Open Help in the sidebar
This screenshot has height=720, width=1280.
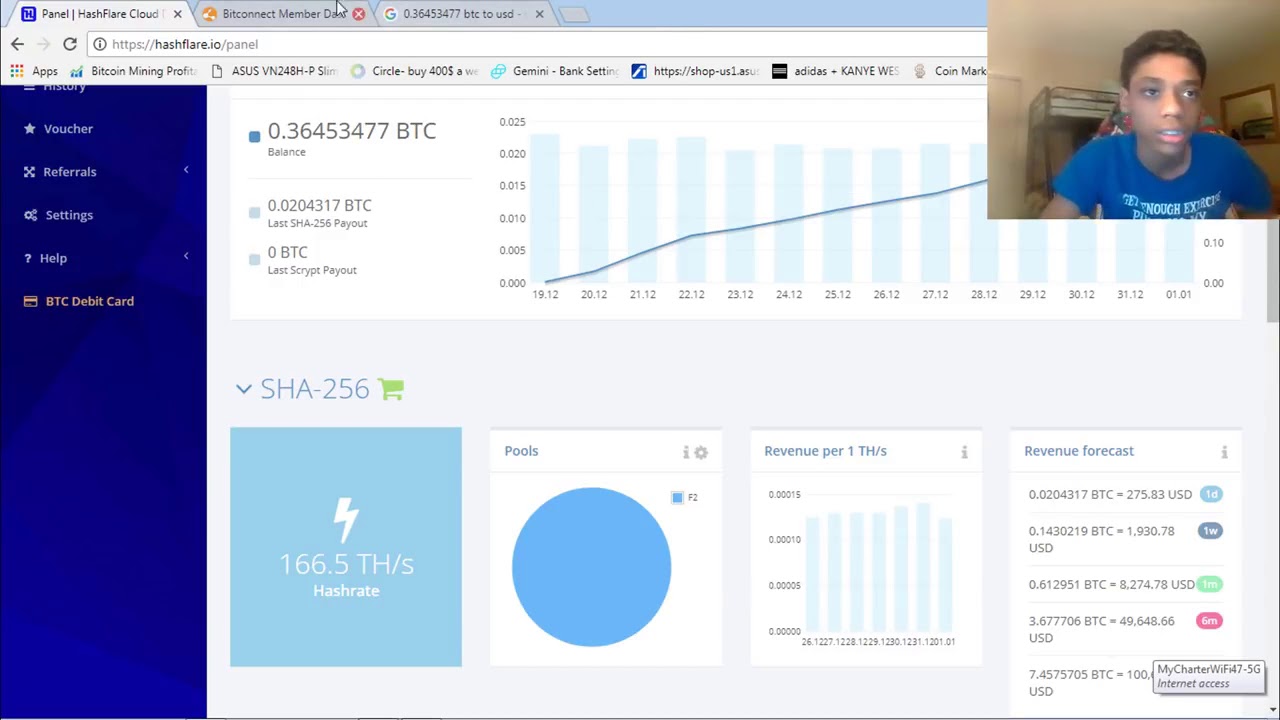53,258
